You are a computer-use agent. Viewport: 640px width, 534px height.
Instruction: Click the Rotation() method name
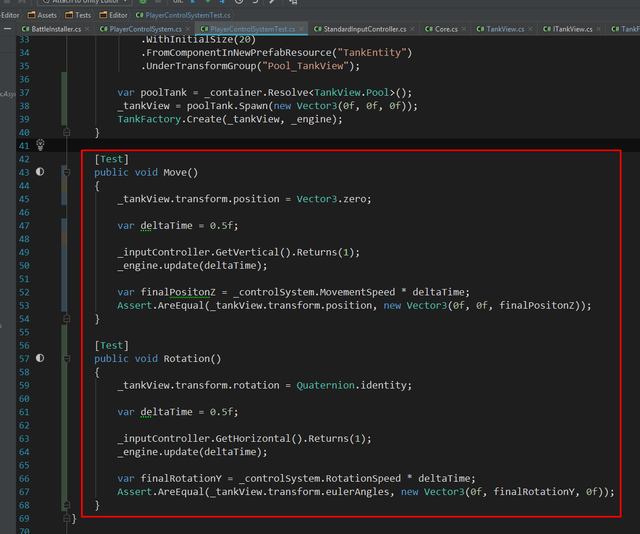click(x=192, y=358)
